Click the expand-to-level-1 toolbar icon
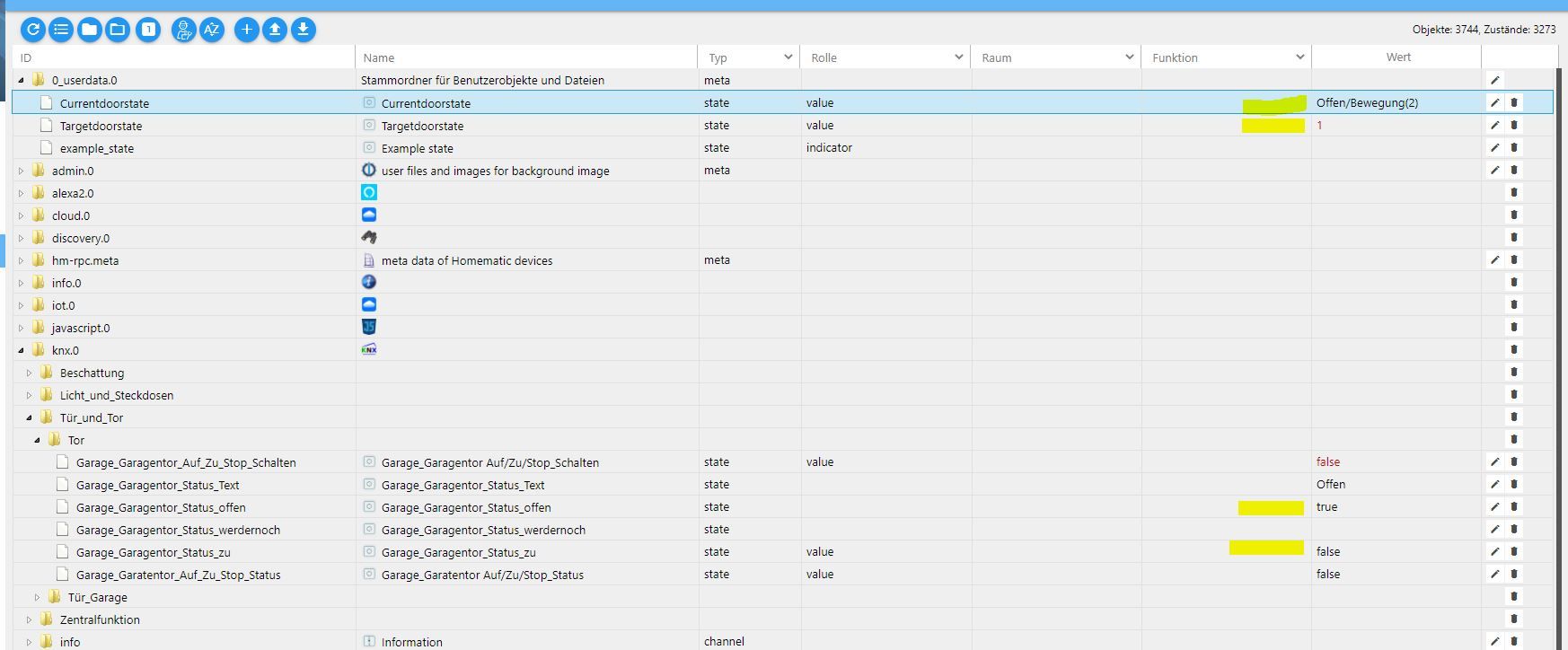 coord(148,30)
